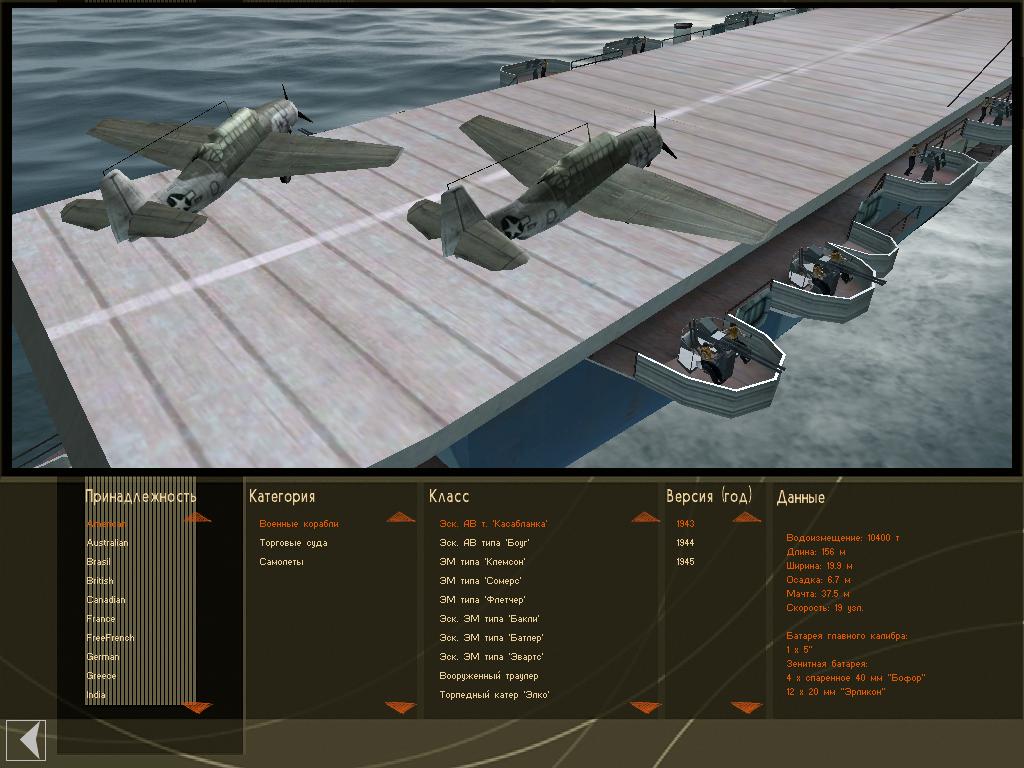Select the 1944 version year
The width and height of the screenshot is (1024, 768).
click(685, 543)
